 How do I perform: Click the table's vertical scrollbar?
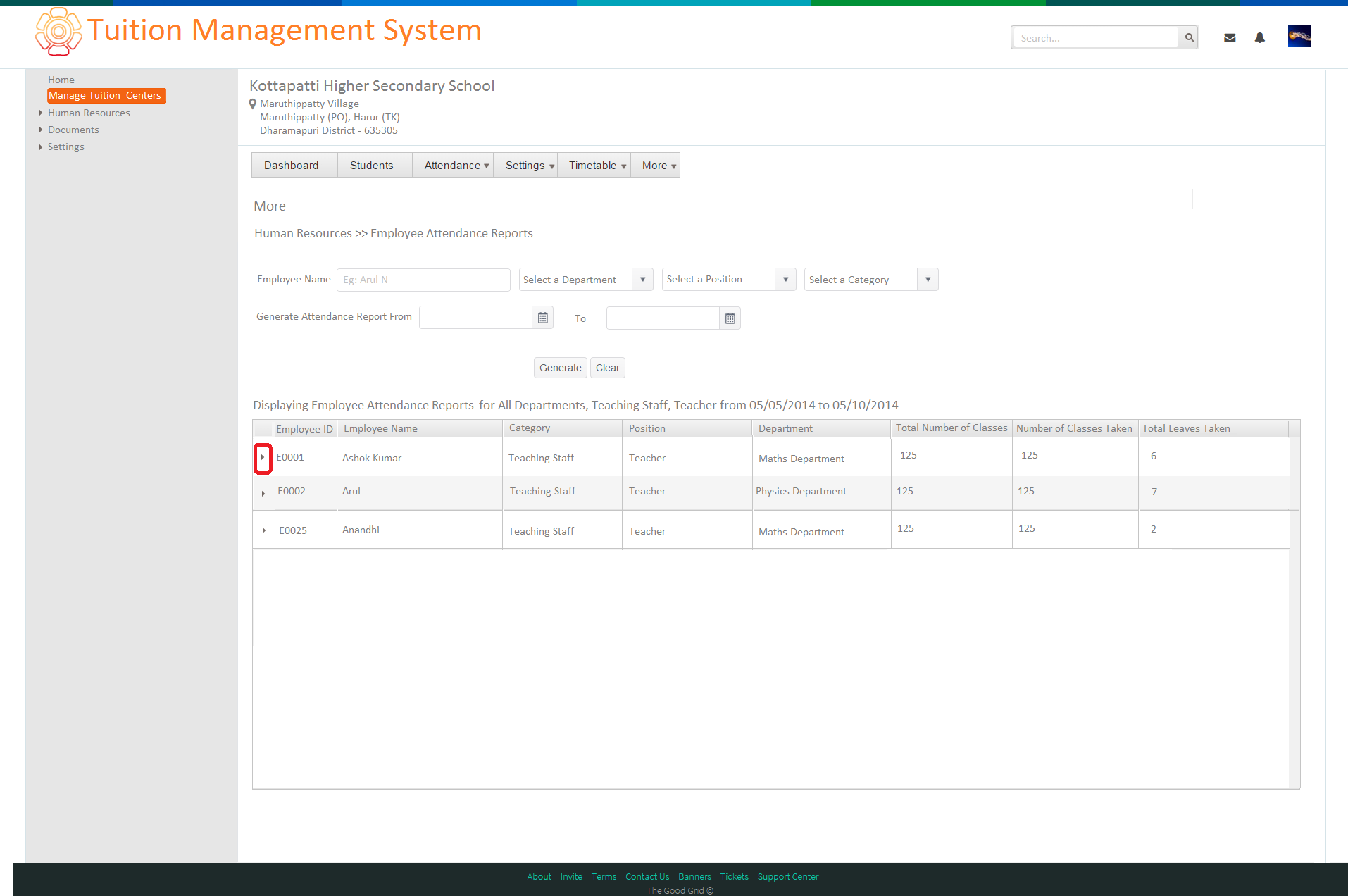tap(1294, 613)
